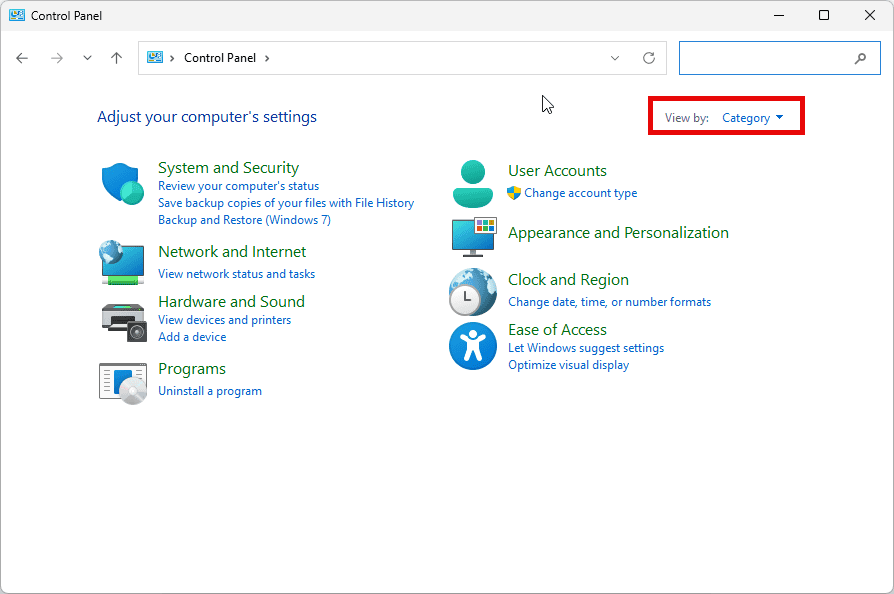Open Change account type link
The height and width of the screenshot is (594, 894).
tap(580, 193)
